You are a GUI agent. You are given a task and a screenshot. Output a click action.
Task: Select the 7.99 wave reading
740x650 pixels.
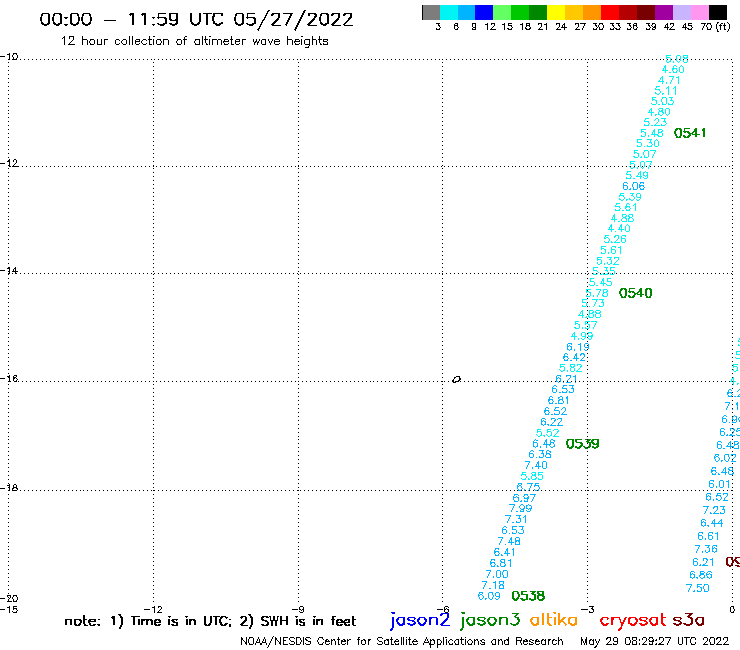click(x=520, y=508)
